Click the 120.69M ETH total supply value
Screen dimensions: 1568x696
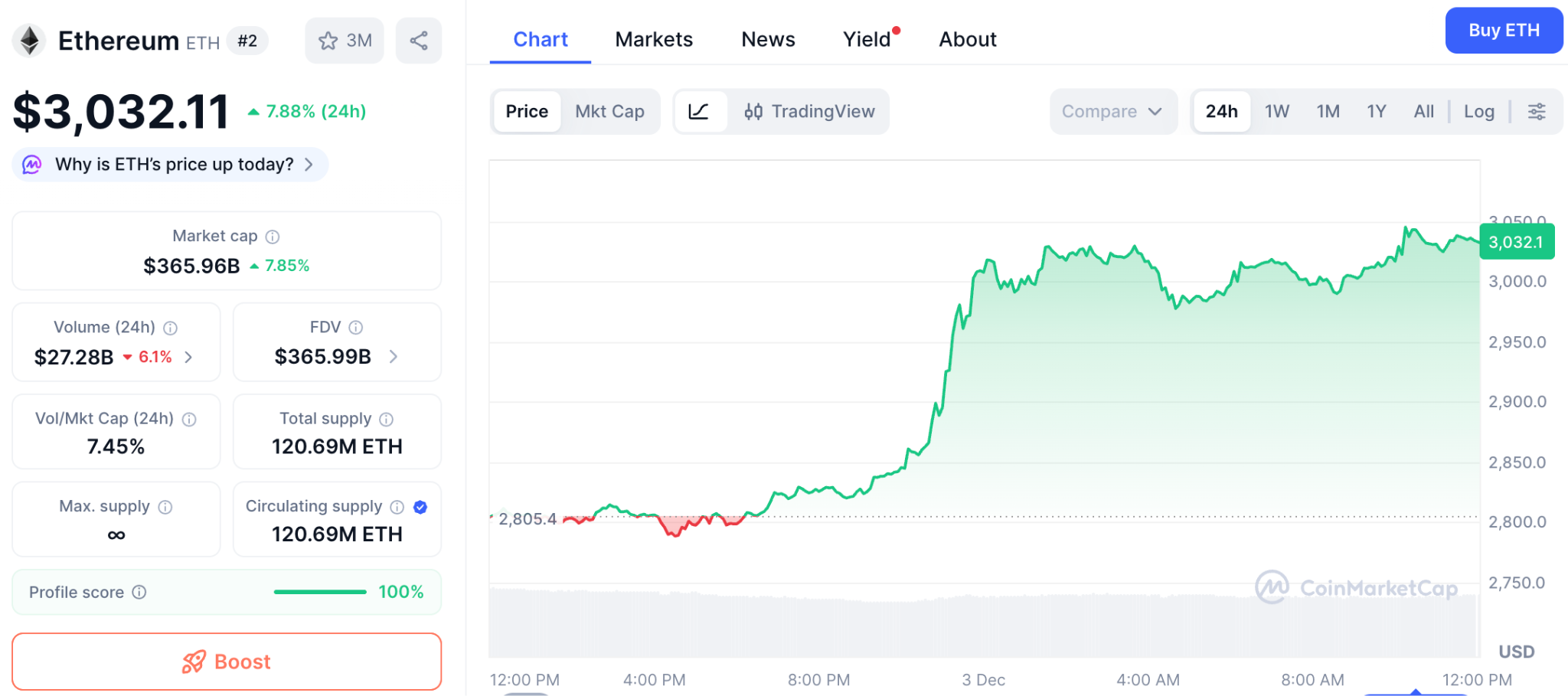[337, 447]
